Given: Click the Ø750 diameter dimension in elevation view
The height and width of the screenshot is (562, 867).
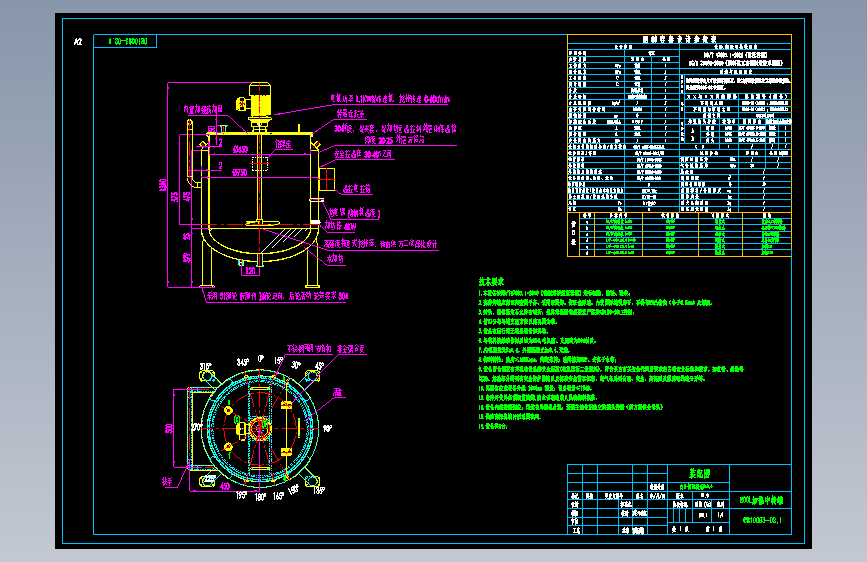Looking at the screenshot, I should point(239,173).
